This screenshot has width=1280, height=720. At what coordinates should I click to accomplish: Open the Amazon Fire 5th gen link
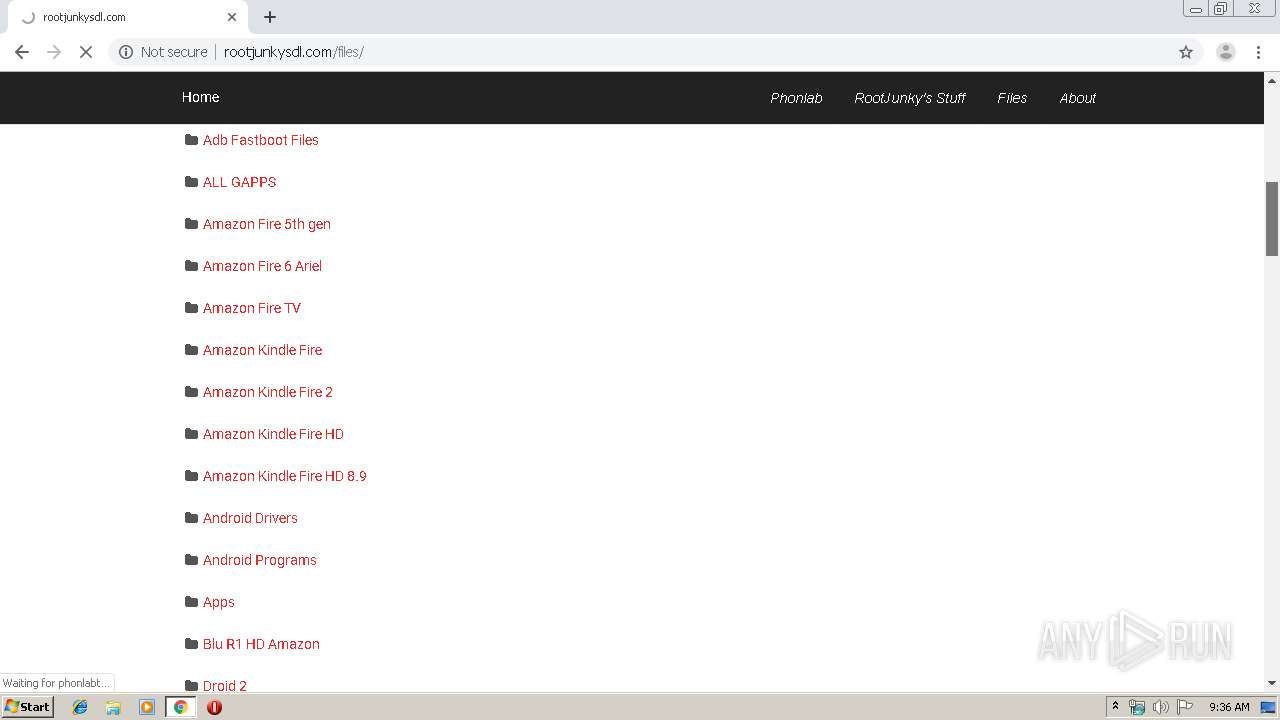267,224
